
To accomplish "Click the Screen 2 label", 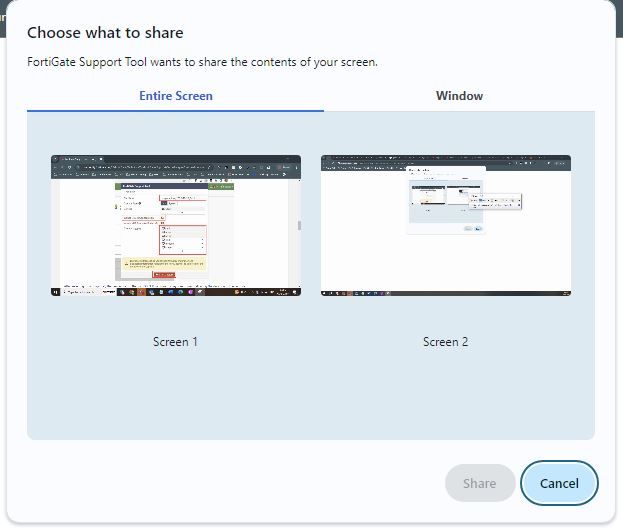I will (445, 342).
